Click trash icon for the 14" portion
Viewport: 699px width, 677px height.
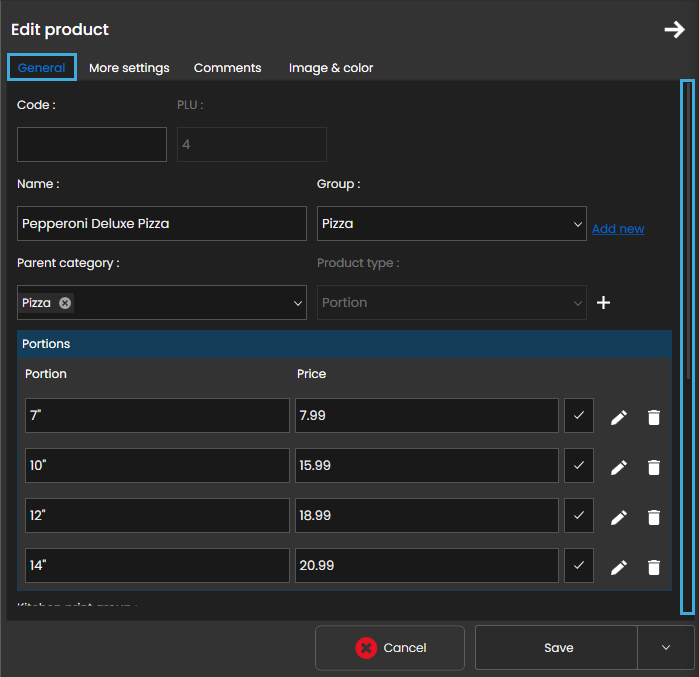point(654,567)
